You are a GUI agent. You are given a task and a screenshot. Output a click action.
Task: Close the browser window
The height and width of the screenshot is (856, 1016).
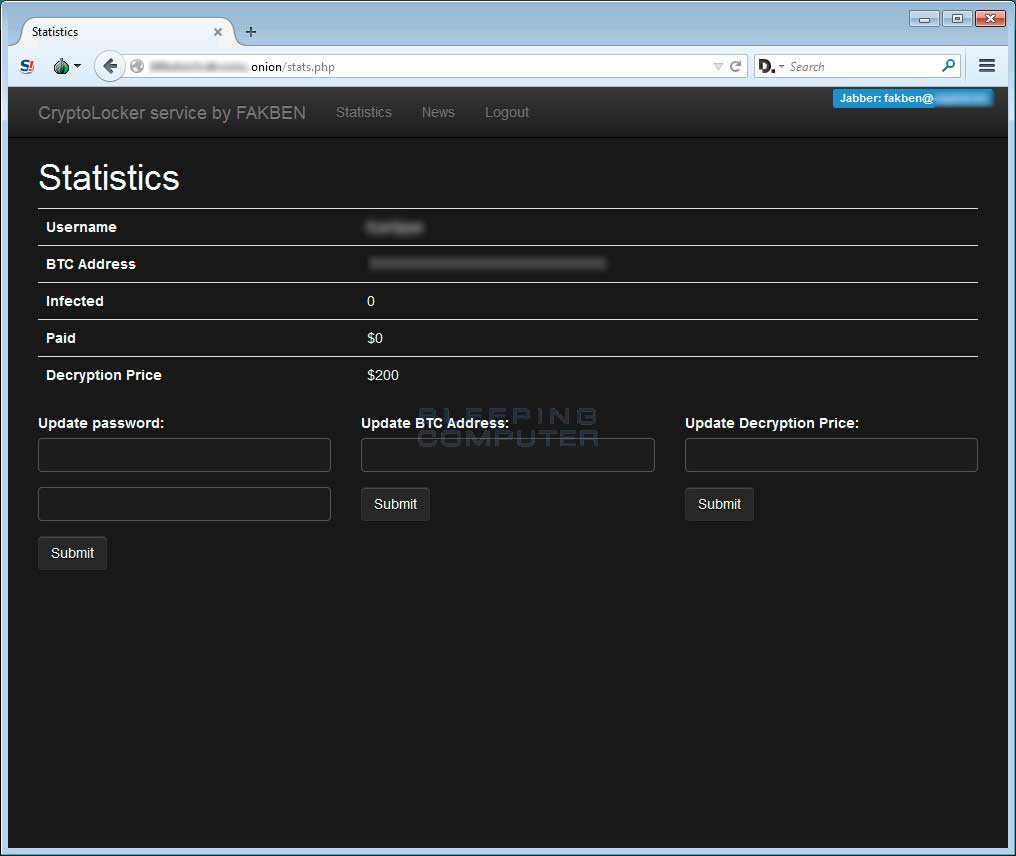[990, 19]
